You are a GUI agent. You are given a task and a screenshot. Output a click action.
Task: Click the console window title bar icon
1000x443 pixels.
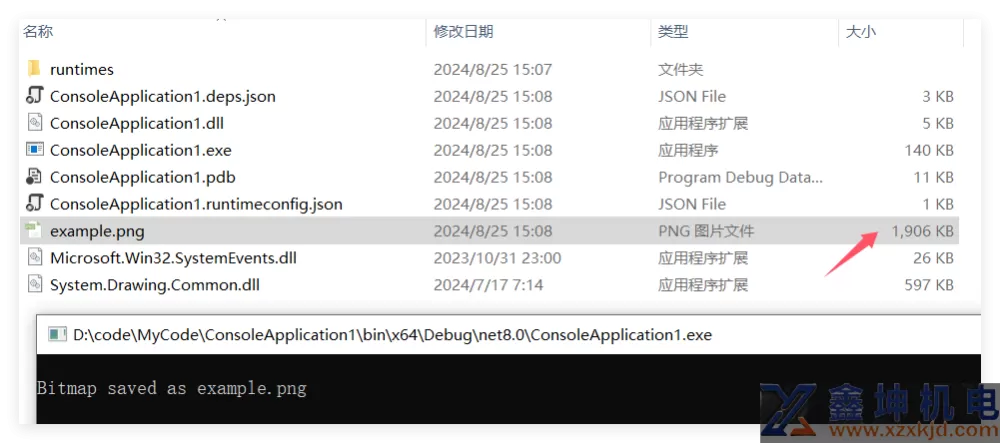(x=58, y=334)
